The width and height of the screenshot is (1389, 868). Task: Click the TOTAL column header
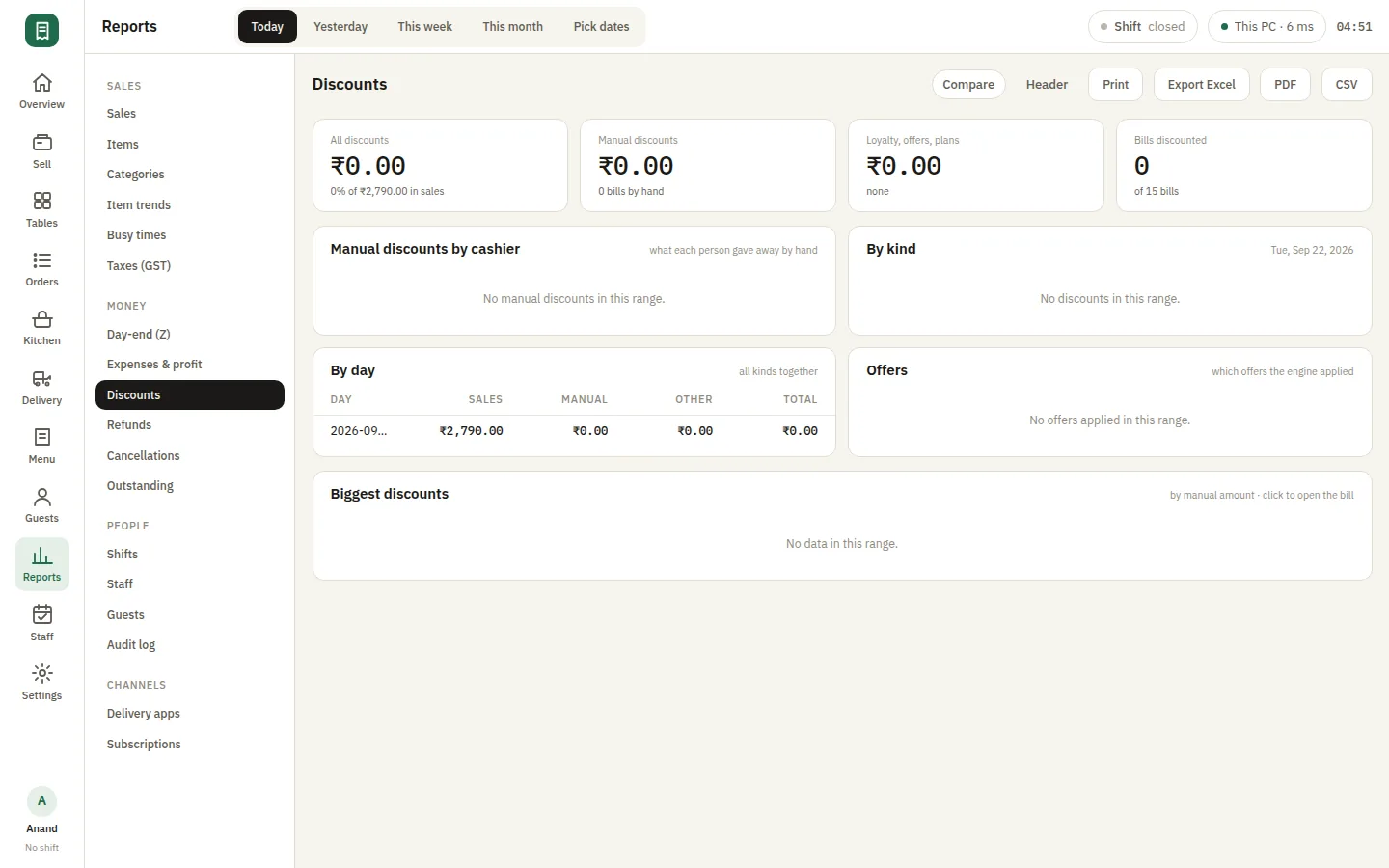(x=800, y=399)
